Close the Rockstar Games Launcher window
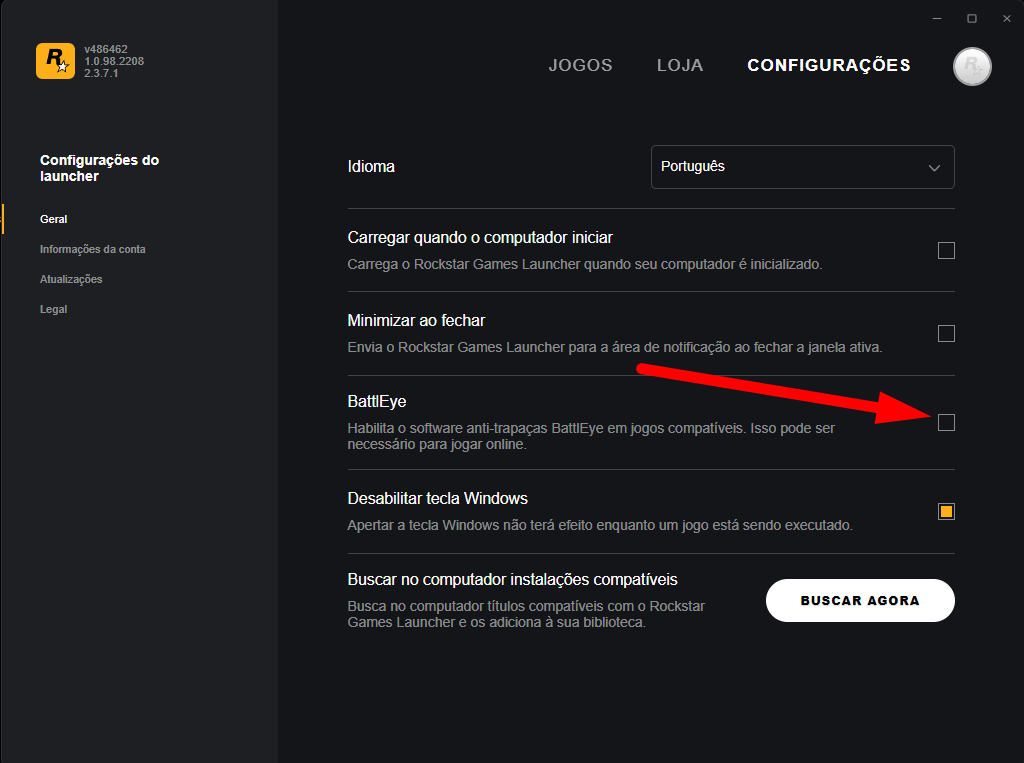Image resolution: width=1024 pixels, height=763 pixels. coord(1006,18)
